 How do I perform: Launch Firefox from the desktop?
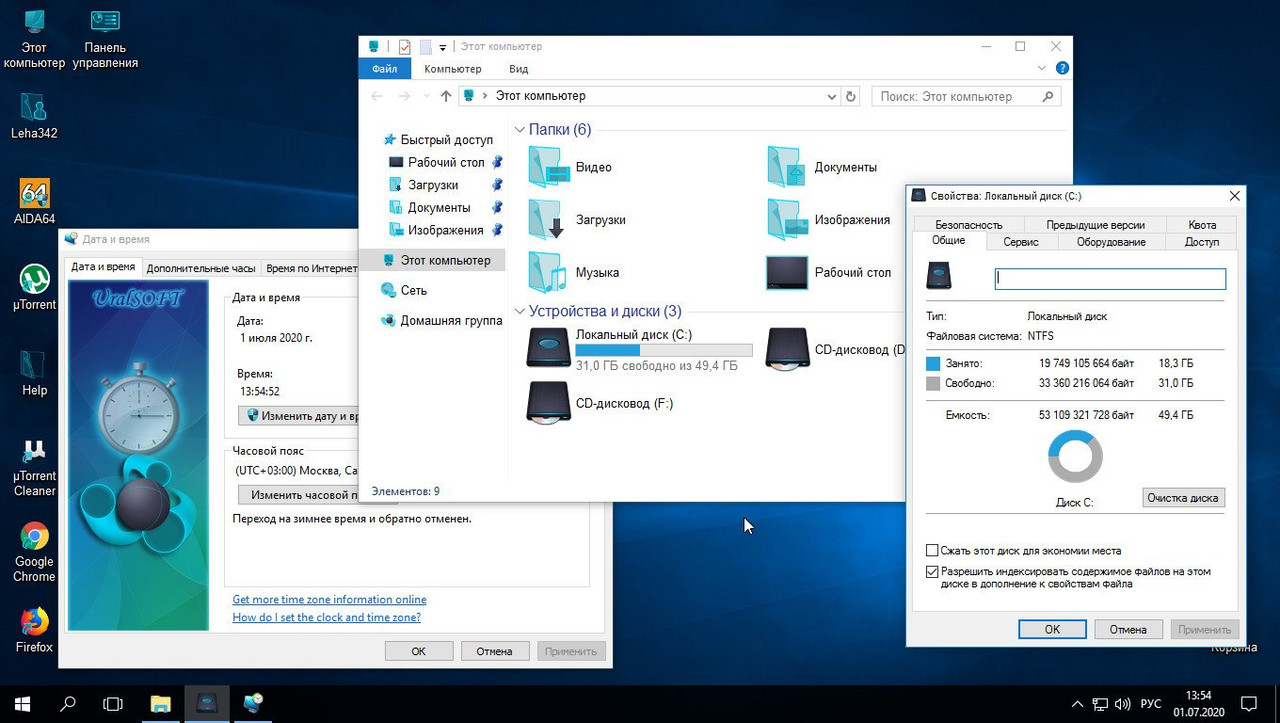[x=34, y=629]
